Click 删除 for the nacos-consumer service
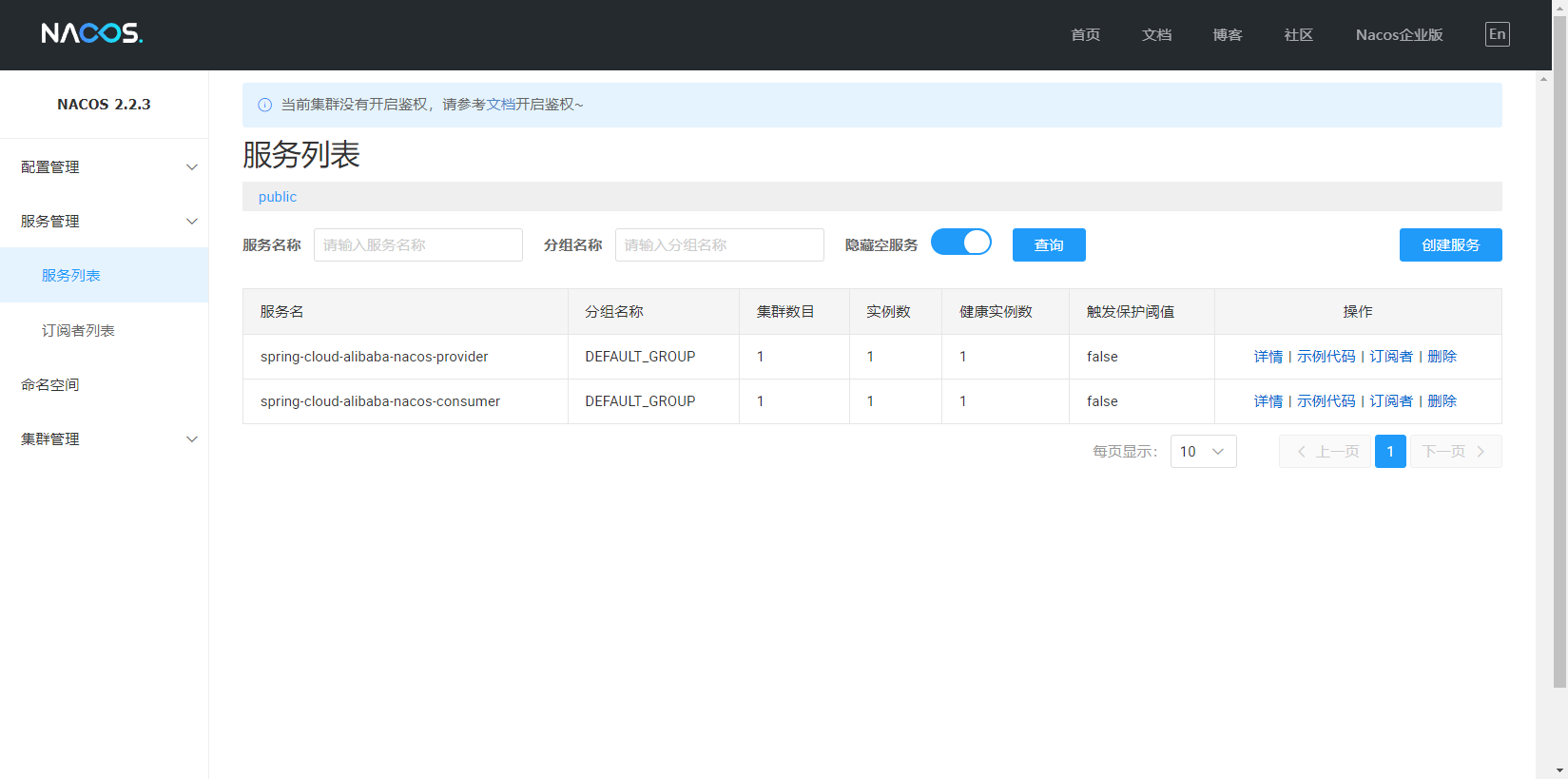The width and height of the screenshot is (1568, 779). pyautogui.click(x=1442, y=401)
